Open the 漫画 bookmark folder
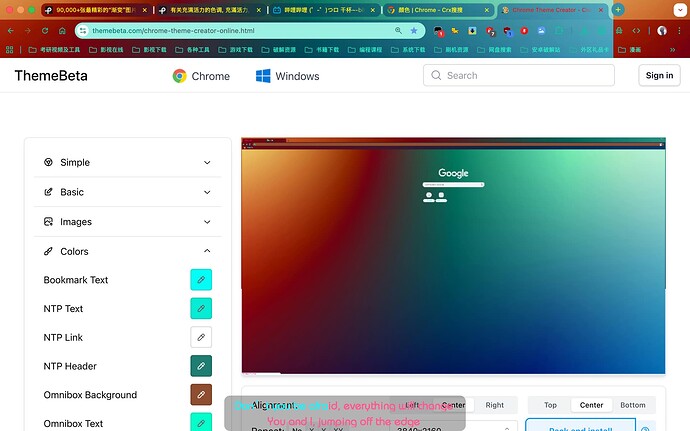 pos(630,50)
